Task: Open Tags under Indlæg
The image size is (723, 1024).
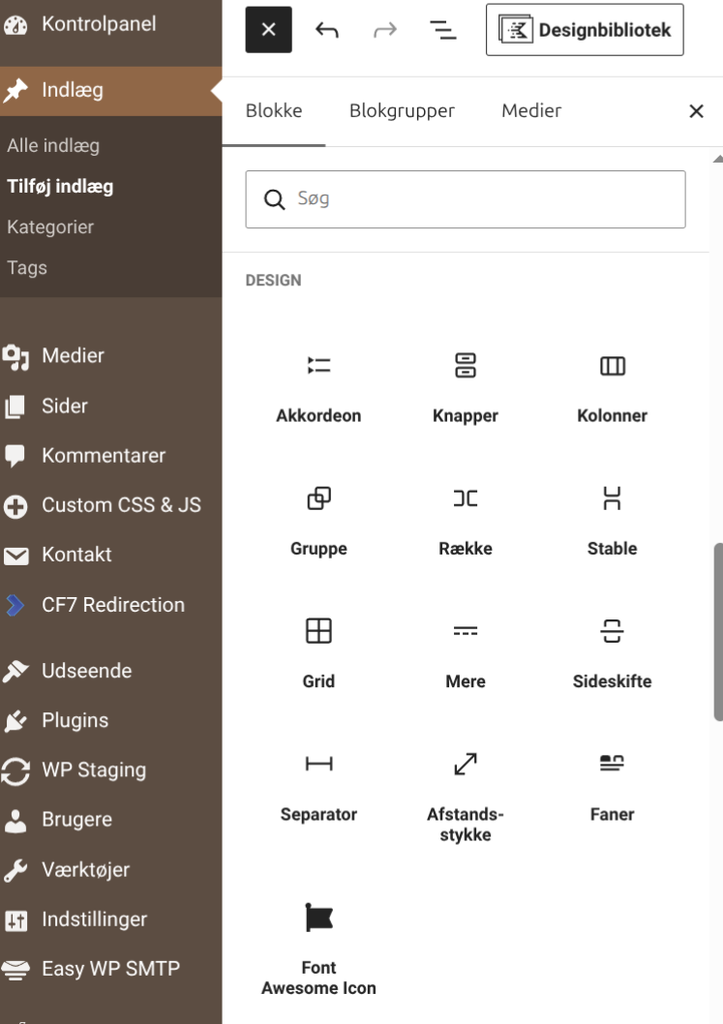Action: [x=27, y=268]
